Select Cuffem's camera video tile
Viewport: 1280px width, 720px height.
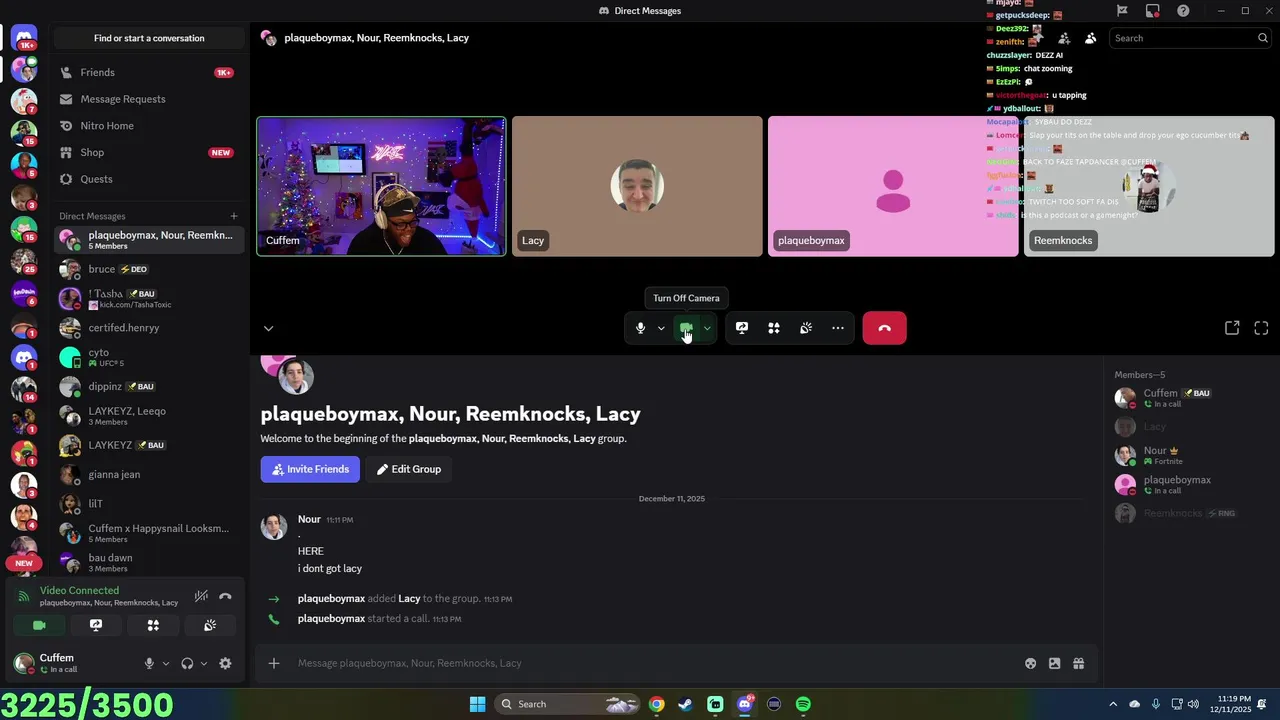tap(381, 187)
